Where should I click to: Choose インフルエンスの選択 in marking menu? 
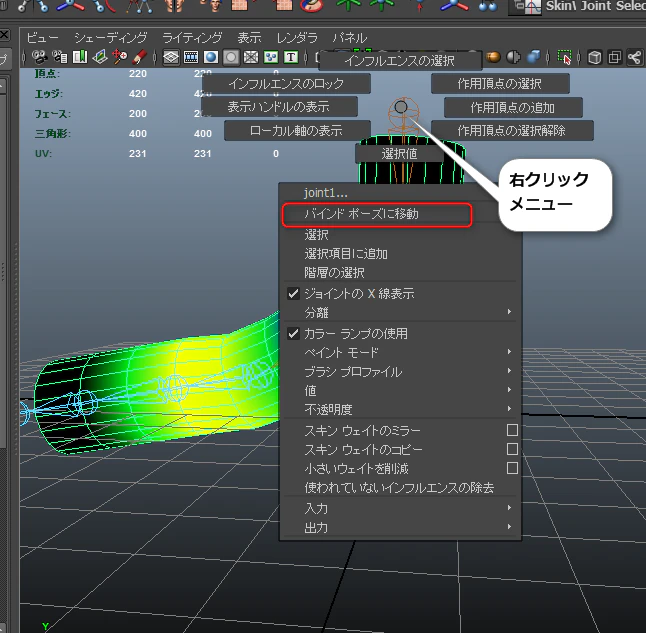click(x=400, y=61)
